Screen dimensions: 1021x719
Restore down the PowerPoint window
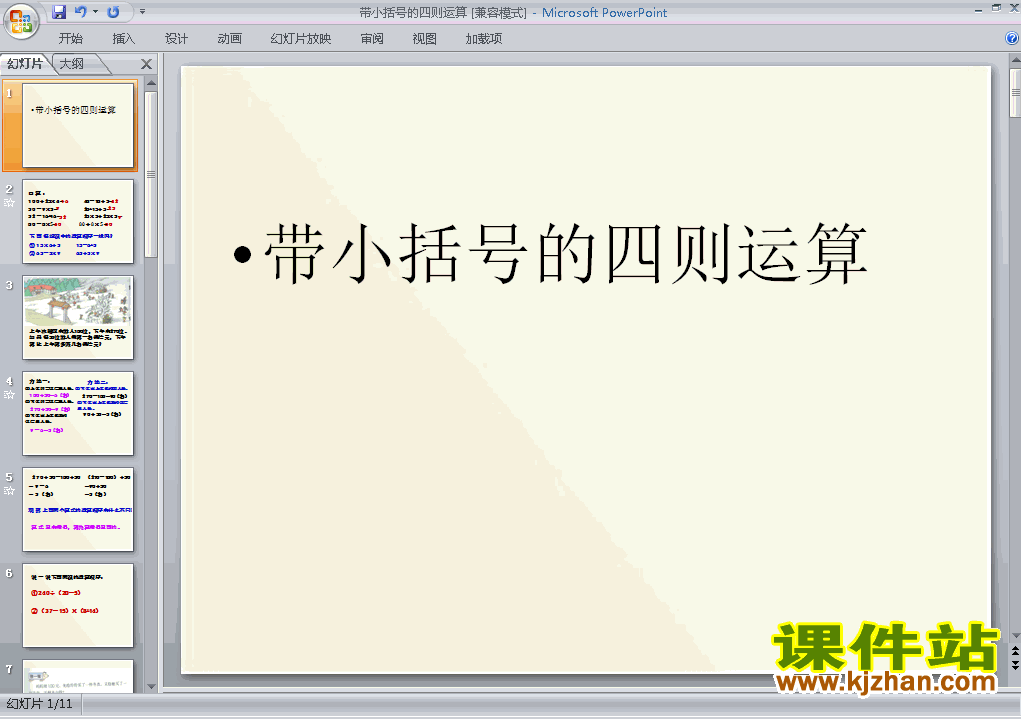(x=996, y=8)
